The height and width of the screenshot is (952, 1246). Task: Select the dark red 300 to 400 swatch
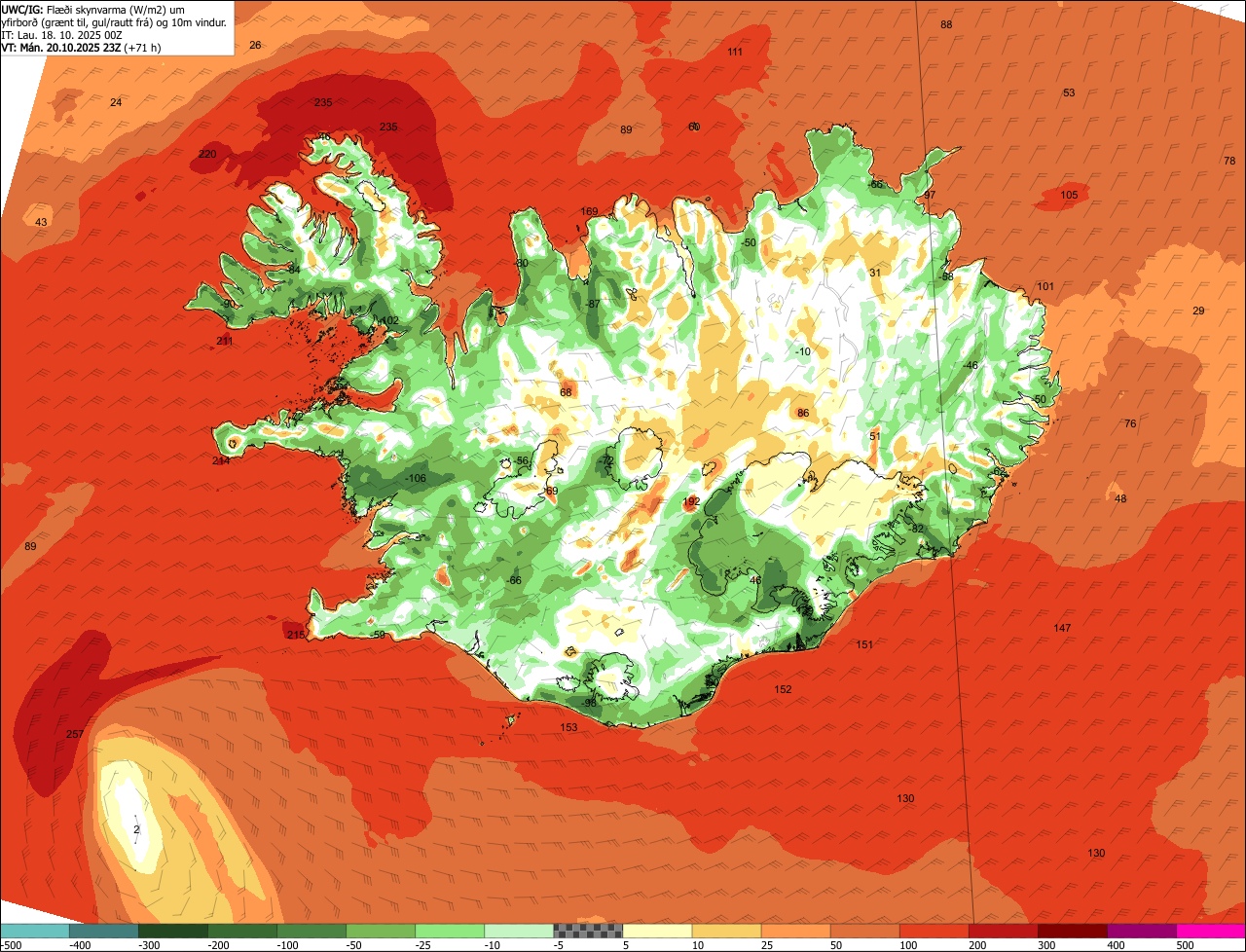(x=1073, y=931)
